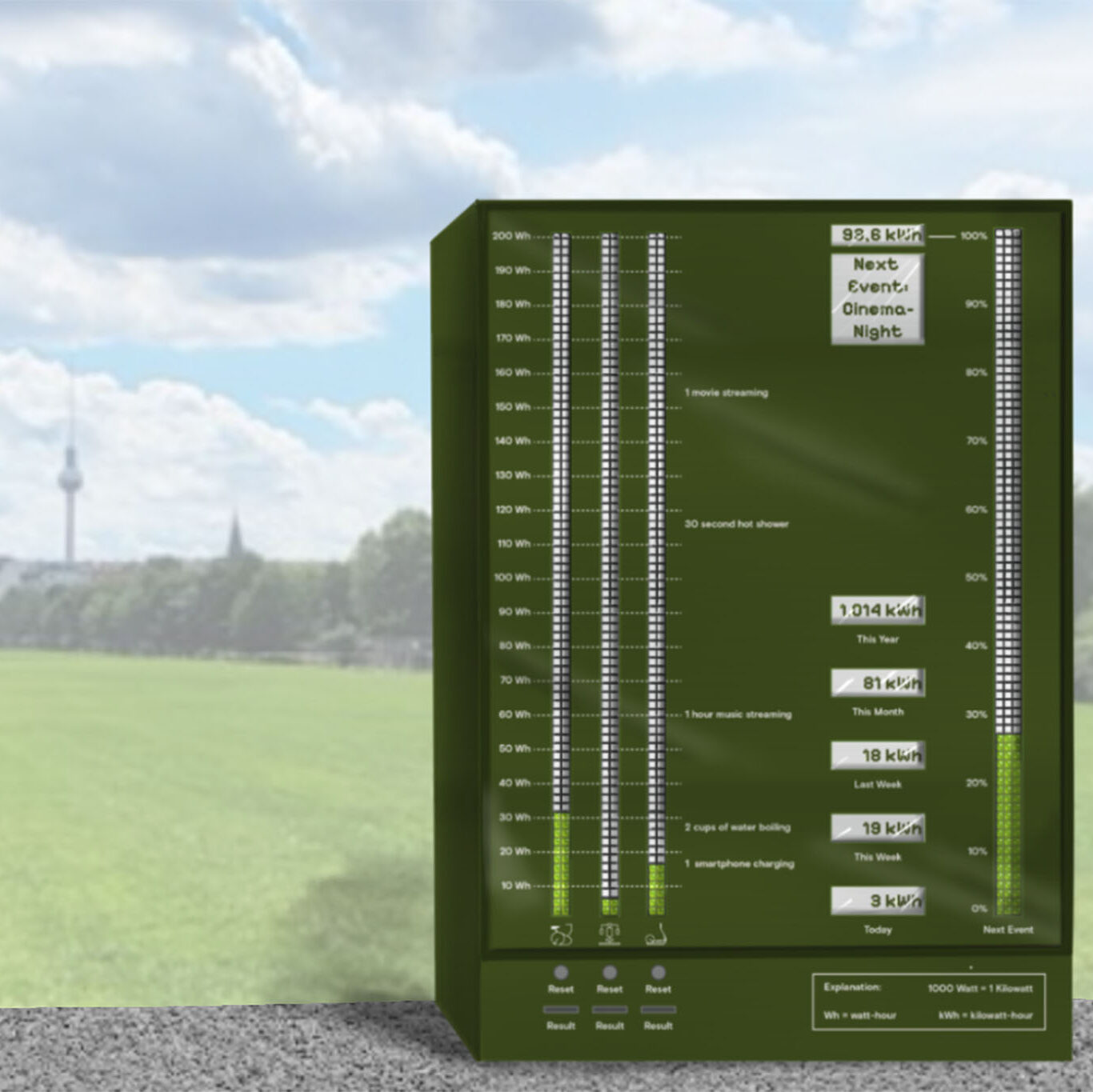This screenshot has width=1093, height=1092.
Task: Click the Next Event progress bar
Action: [1007, 572]
